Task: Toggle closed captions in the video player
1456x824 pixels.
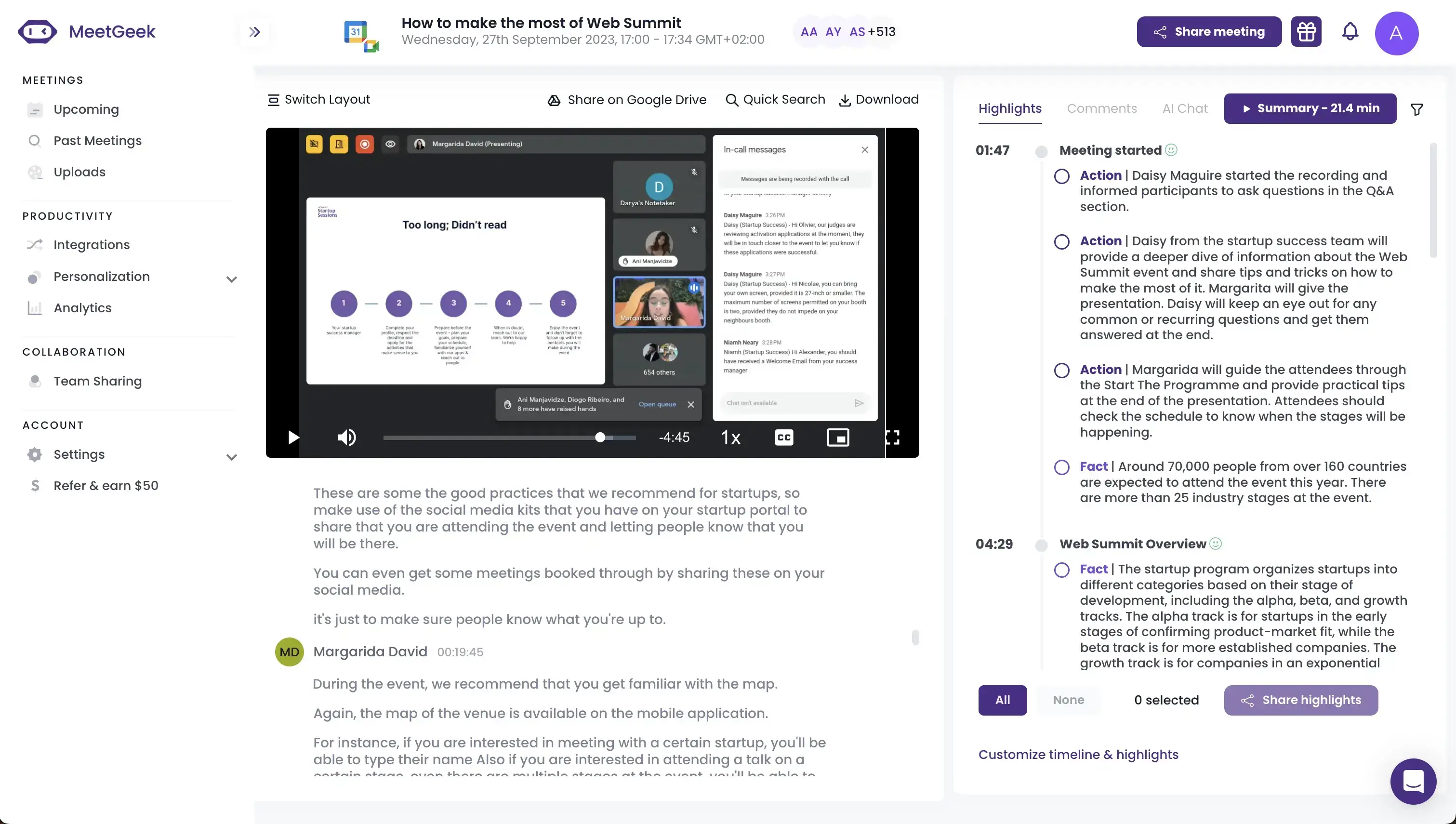Action: (x=784, y=437)
